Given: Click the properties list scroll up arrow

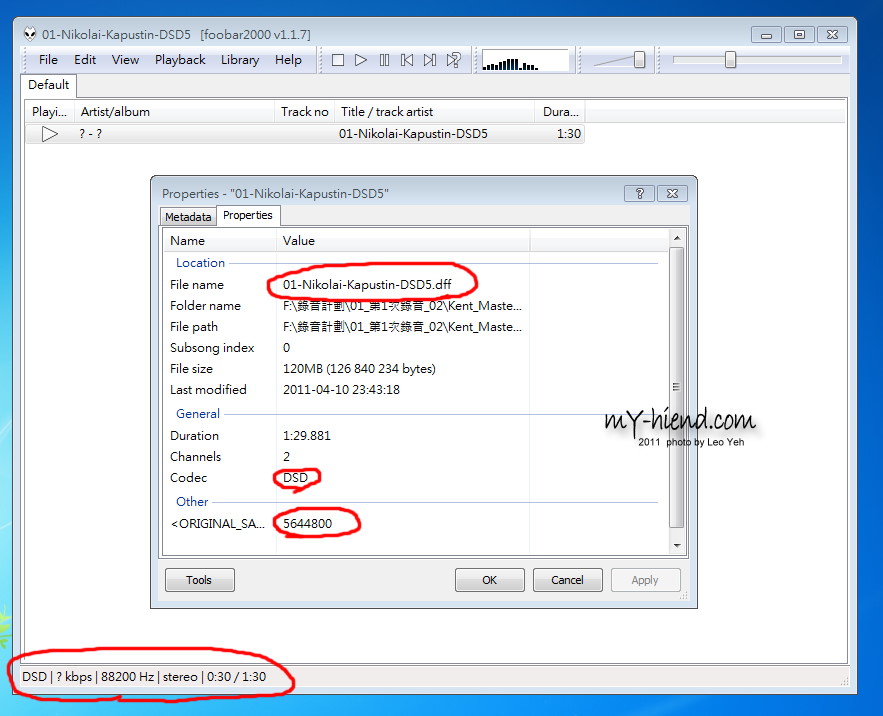Looking at the screenshot, I should click(677, 238).
